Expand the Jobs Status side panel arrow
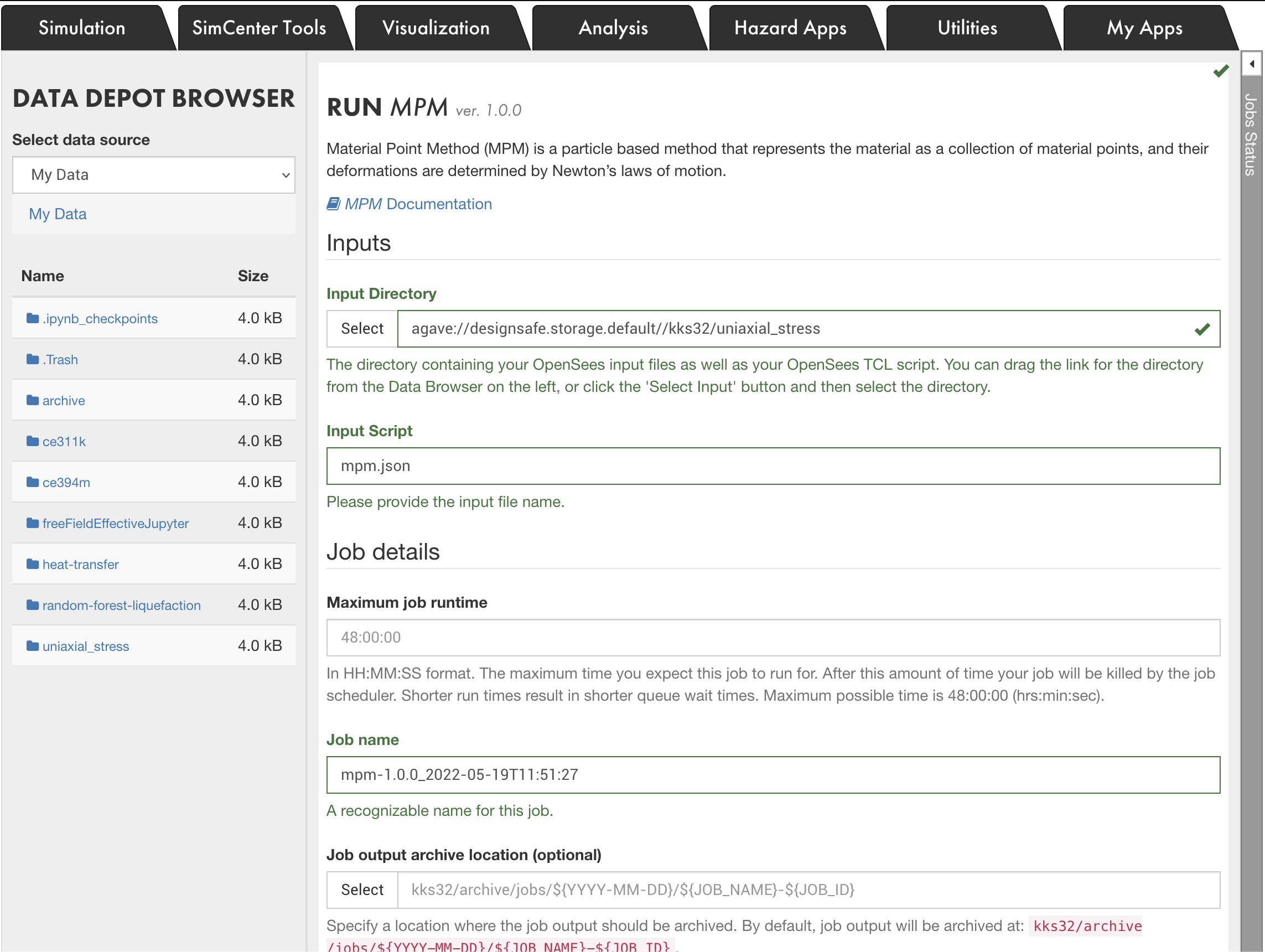1265x952 pixels. pos(1252,64)
